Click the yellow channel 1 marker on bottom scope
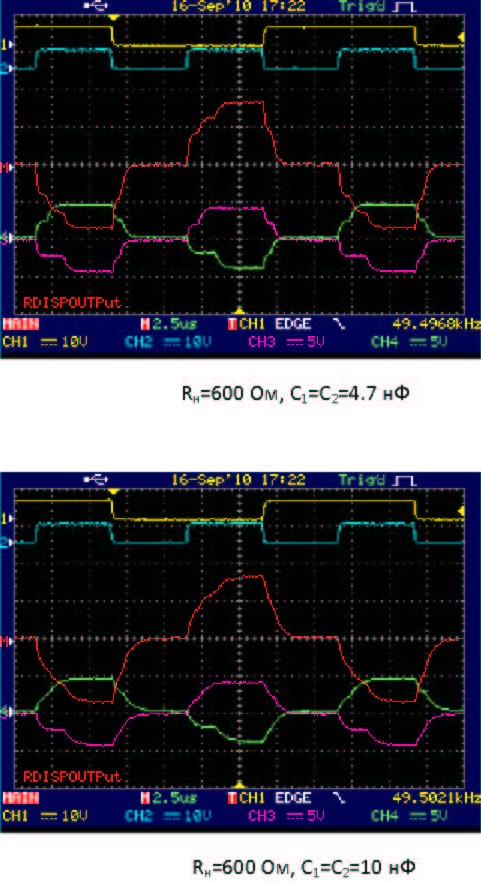 (4, 519)
